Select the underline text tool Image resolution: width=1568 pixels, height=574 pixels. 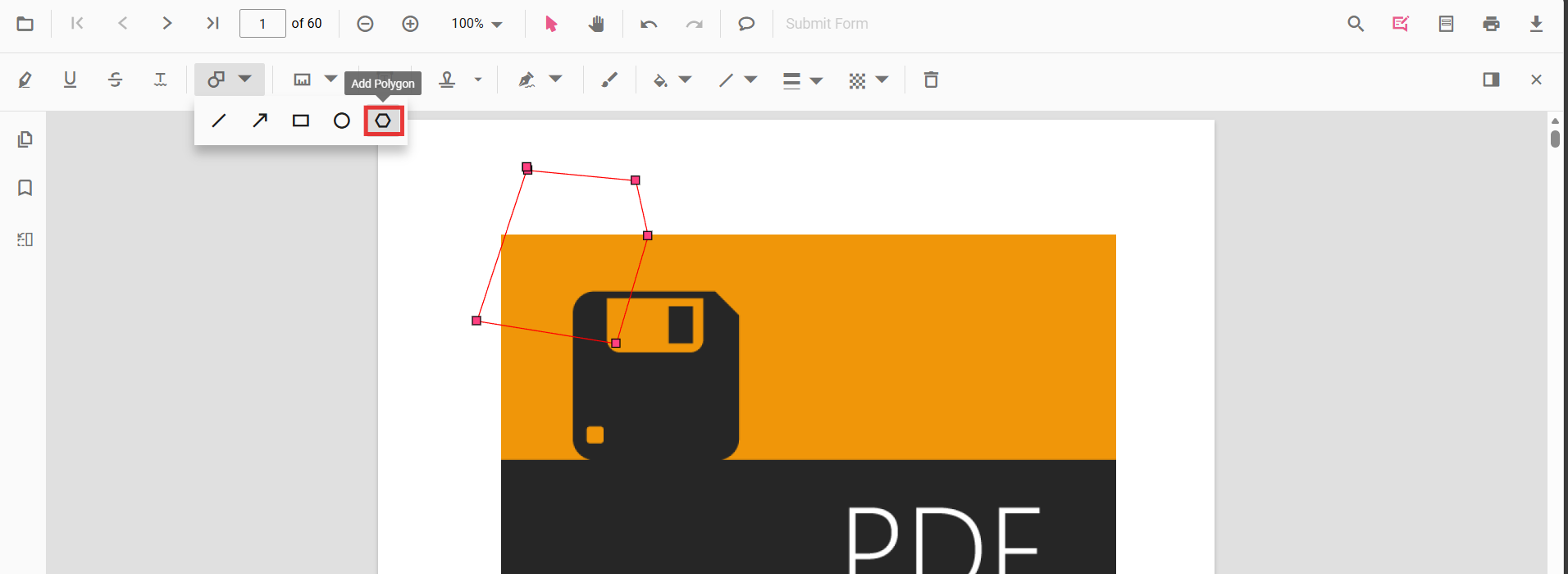tap(70, 80)
